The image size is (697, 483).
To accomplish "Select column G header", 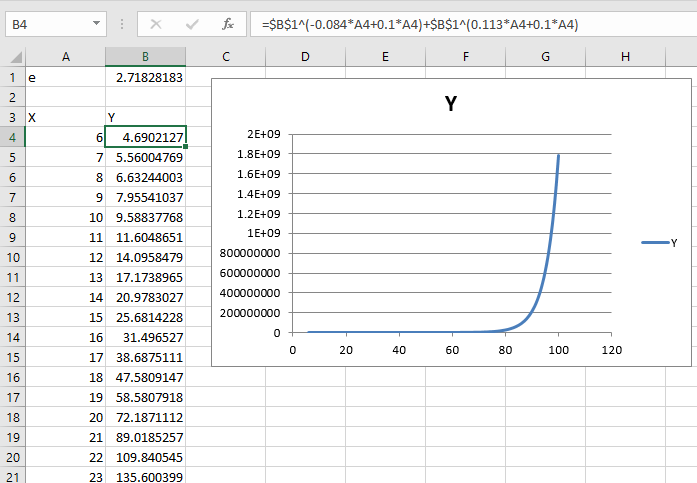I will (x=545, y=57).
